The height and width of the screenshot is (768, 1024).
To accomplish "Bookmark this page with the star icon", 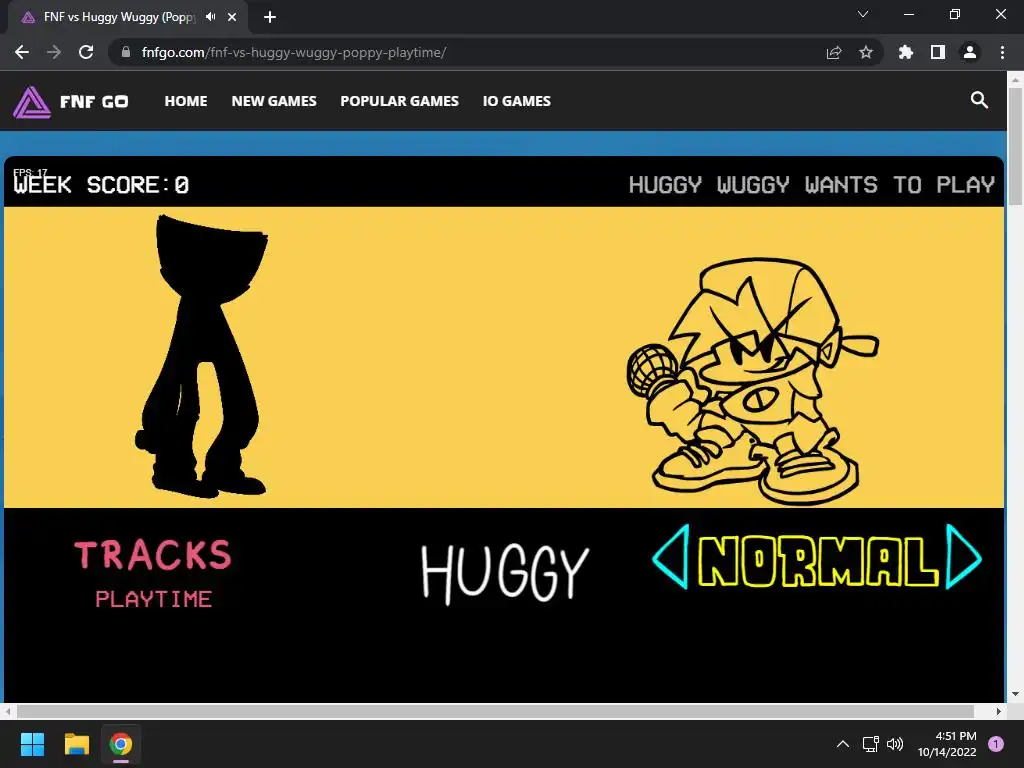I will [x=866, y=52].
